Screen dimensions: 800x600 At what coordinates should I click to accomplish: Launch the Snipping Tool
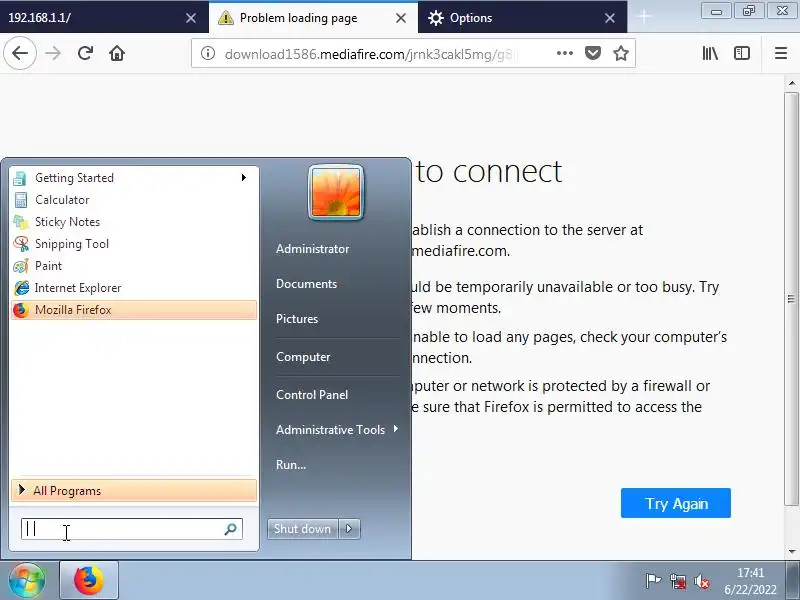point(133,243)
